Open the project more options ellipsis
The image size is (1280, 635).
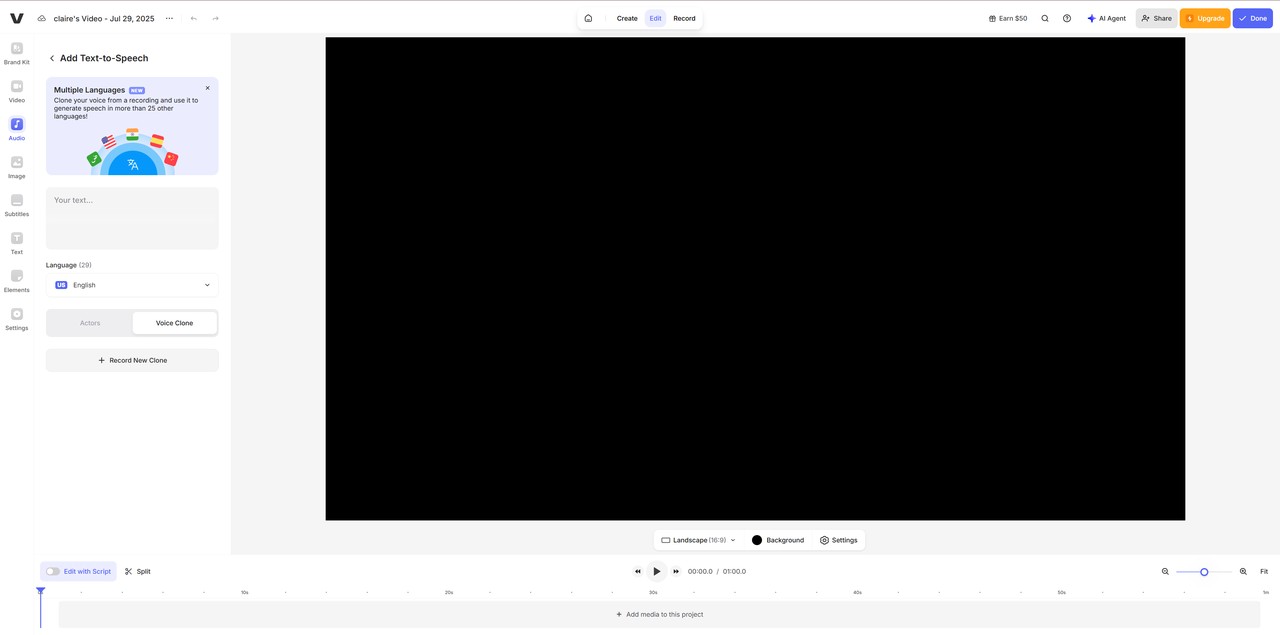coord(169,18)
